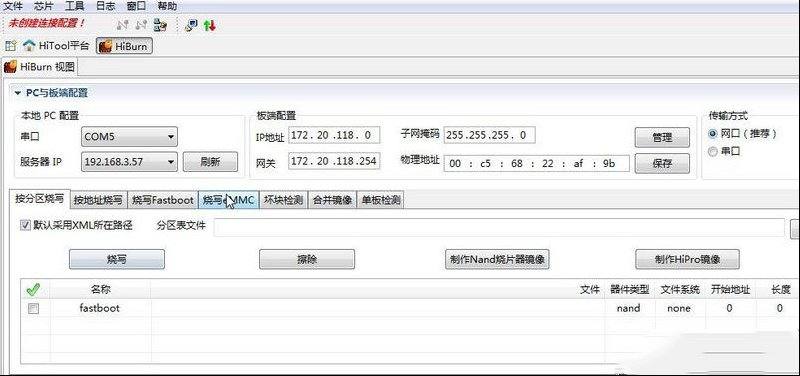Switch to 单板检测 tab

click(x=381, y=200)
